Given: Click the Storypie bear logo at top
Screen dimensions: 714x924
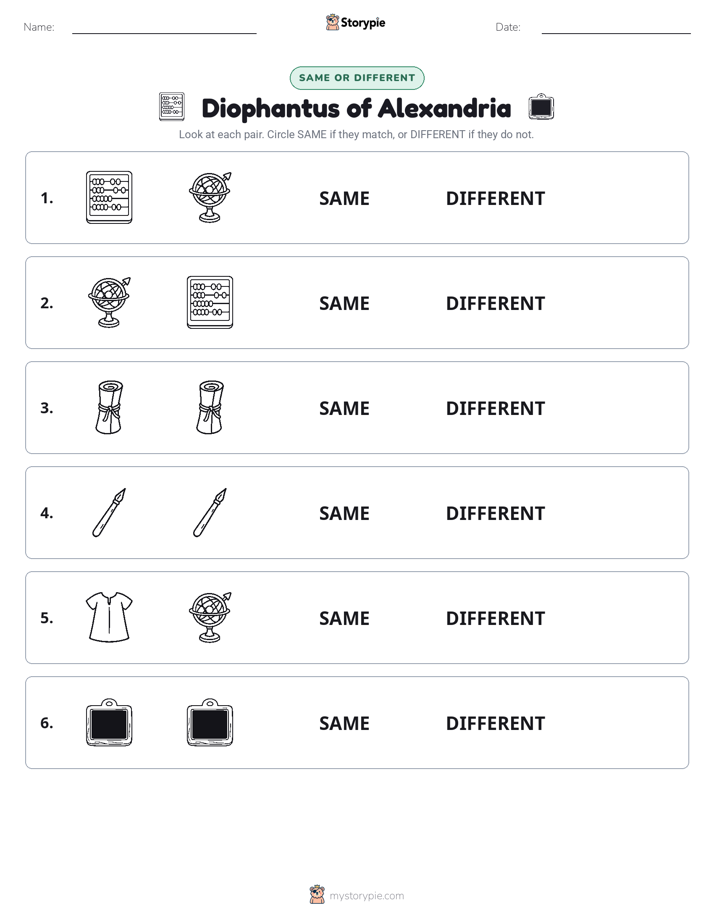Looking at the screenshot, I should point(332,22).
